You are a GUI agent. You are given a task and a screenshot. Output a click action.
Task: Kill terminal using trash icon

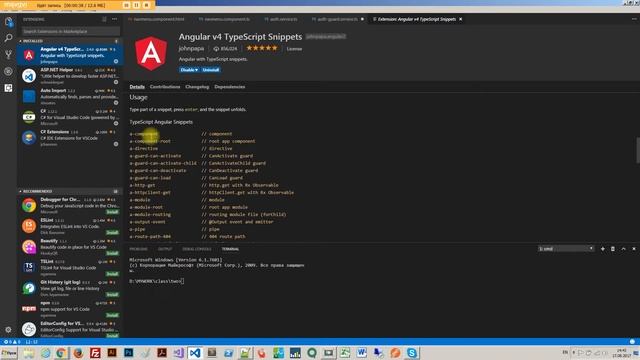click(613, 249)
